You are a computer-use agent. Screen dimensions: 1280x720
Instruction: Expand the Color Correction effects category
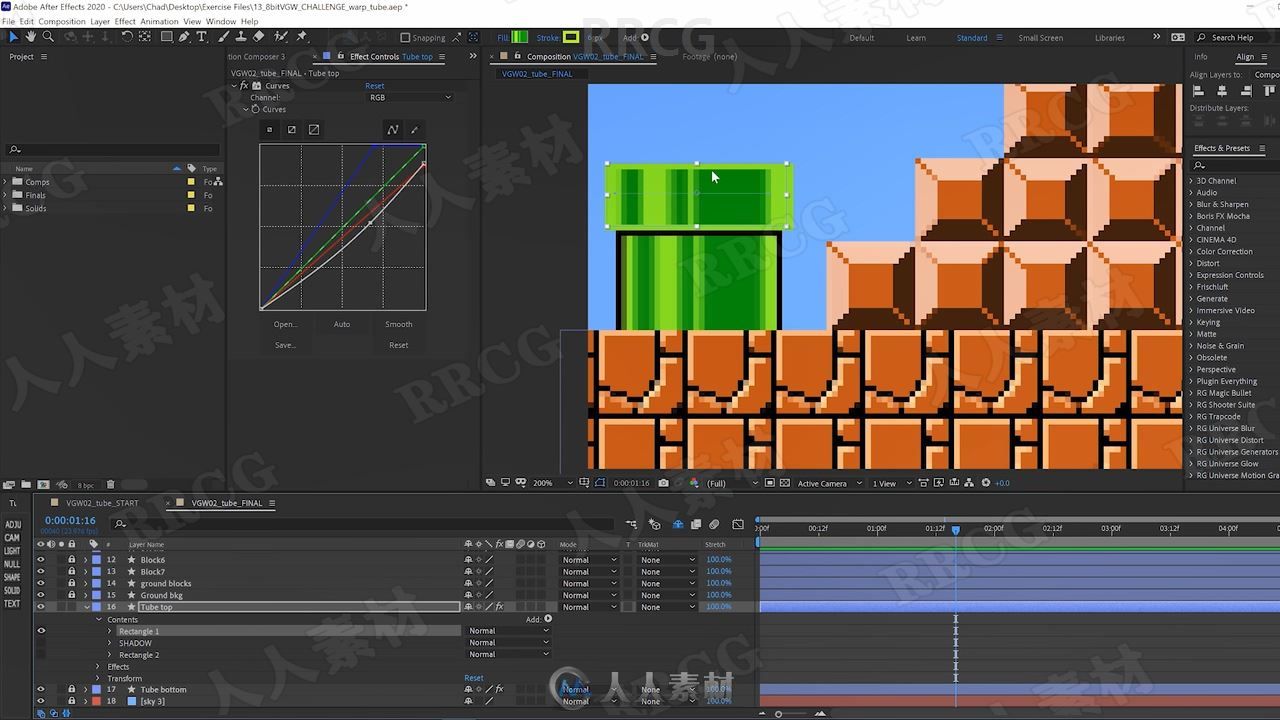tap(1191, 251)
